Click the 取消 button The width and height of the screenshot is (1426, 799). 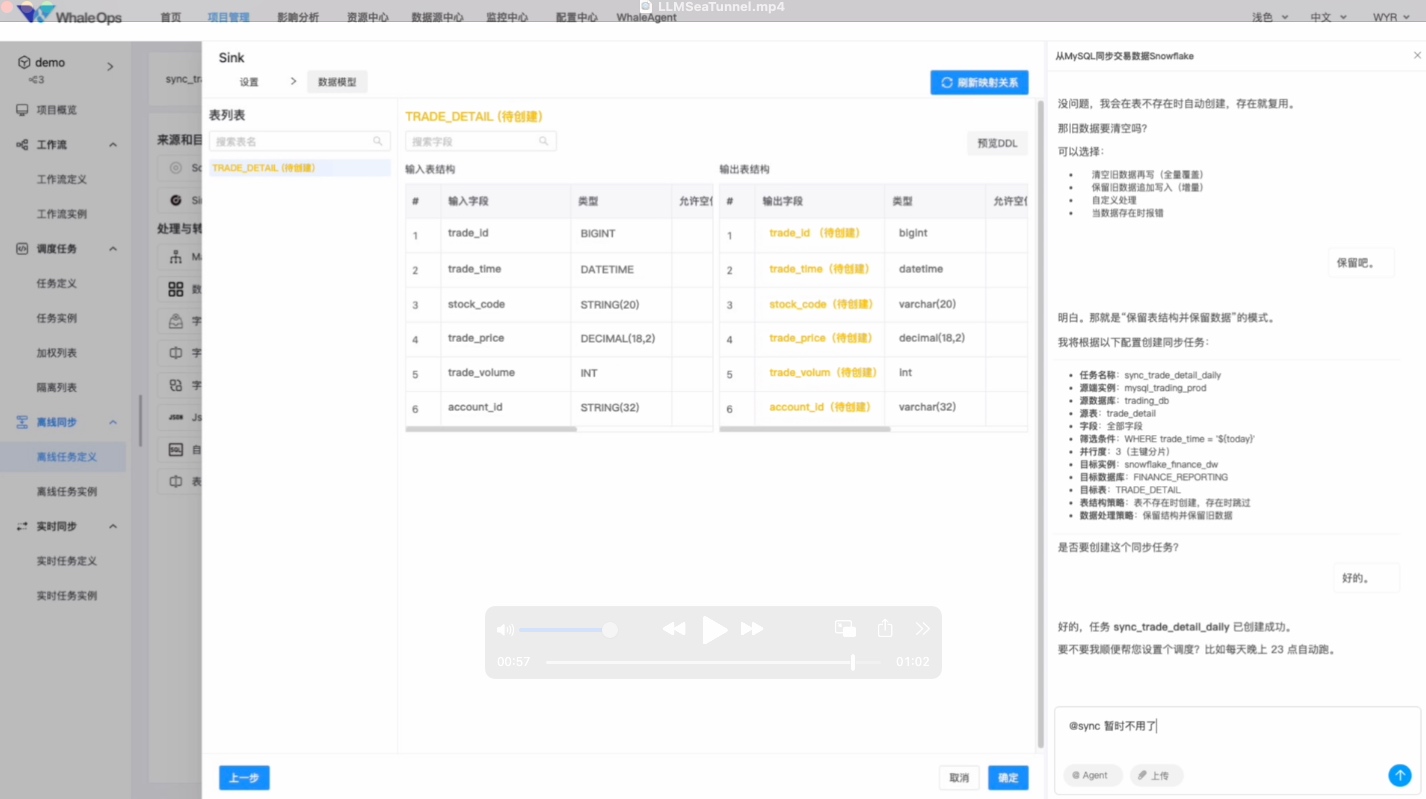[x=959, y=778]
